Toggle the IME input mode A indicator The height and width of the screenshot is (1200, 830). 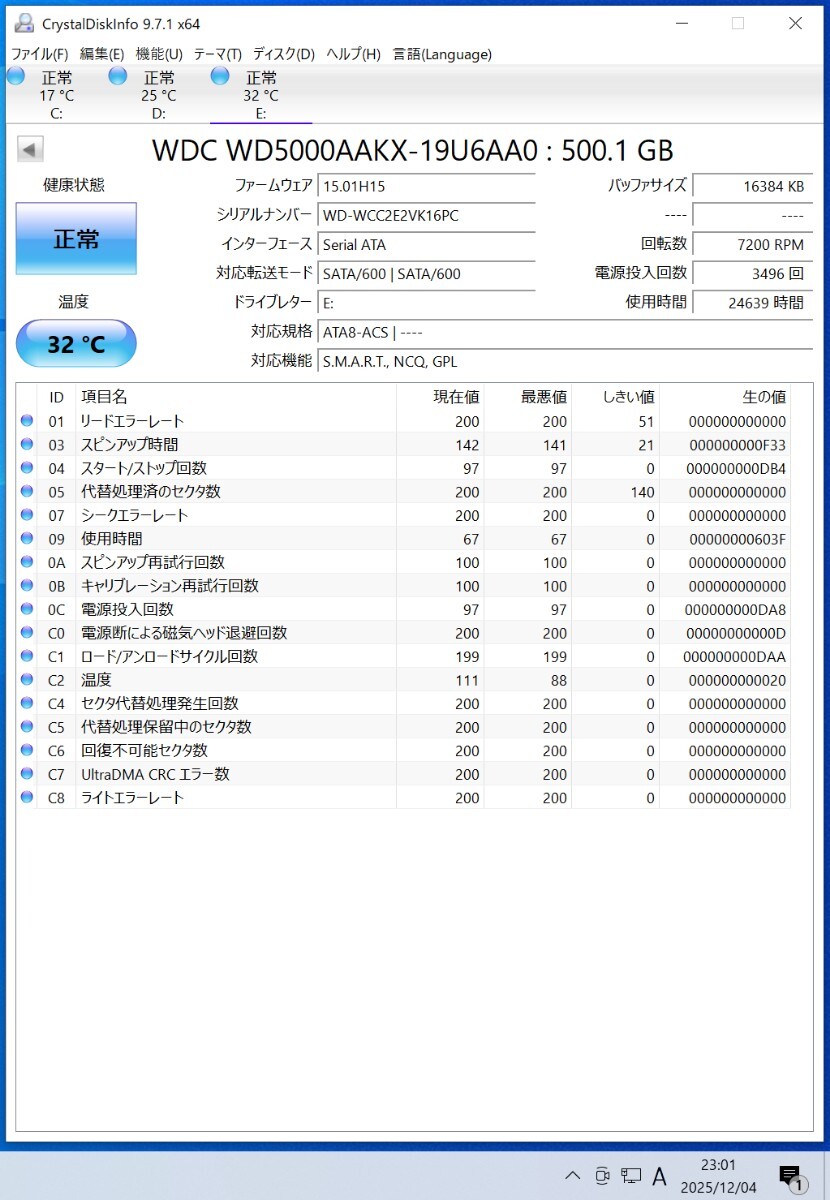pyautogui.click(x=660, y=1177)
